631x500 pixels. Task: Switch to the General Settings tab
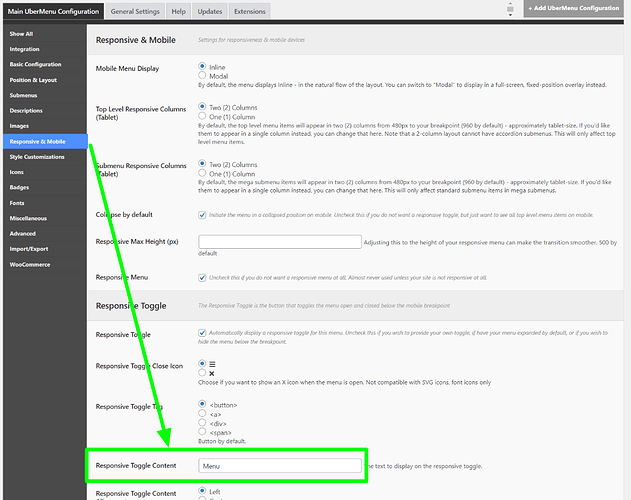point(135,11)
